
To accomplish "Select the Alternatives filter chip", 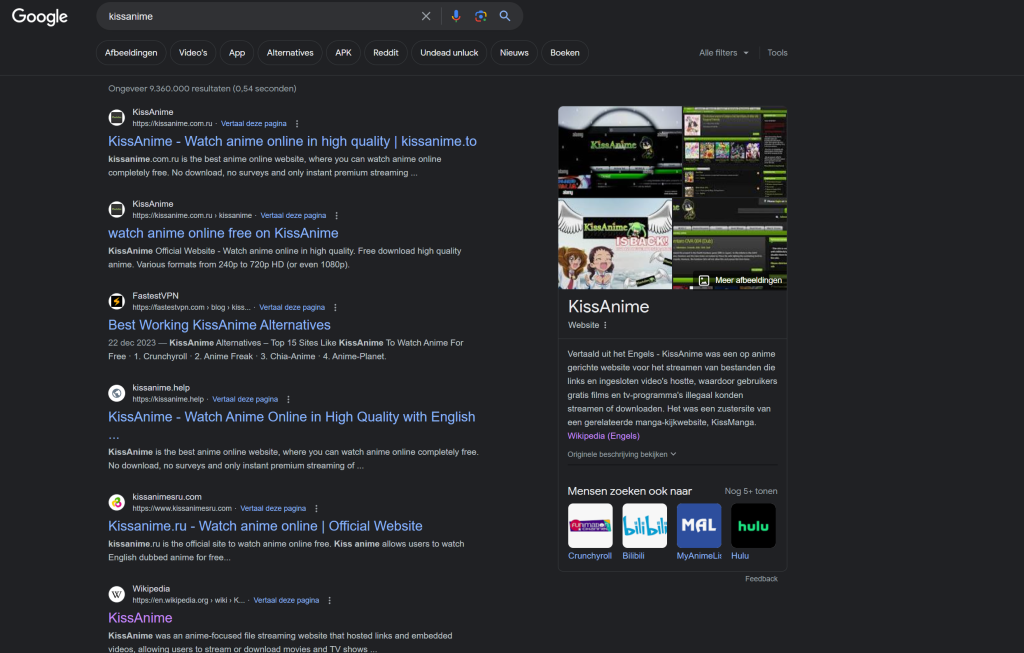I will 290,53.
